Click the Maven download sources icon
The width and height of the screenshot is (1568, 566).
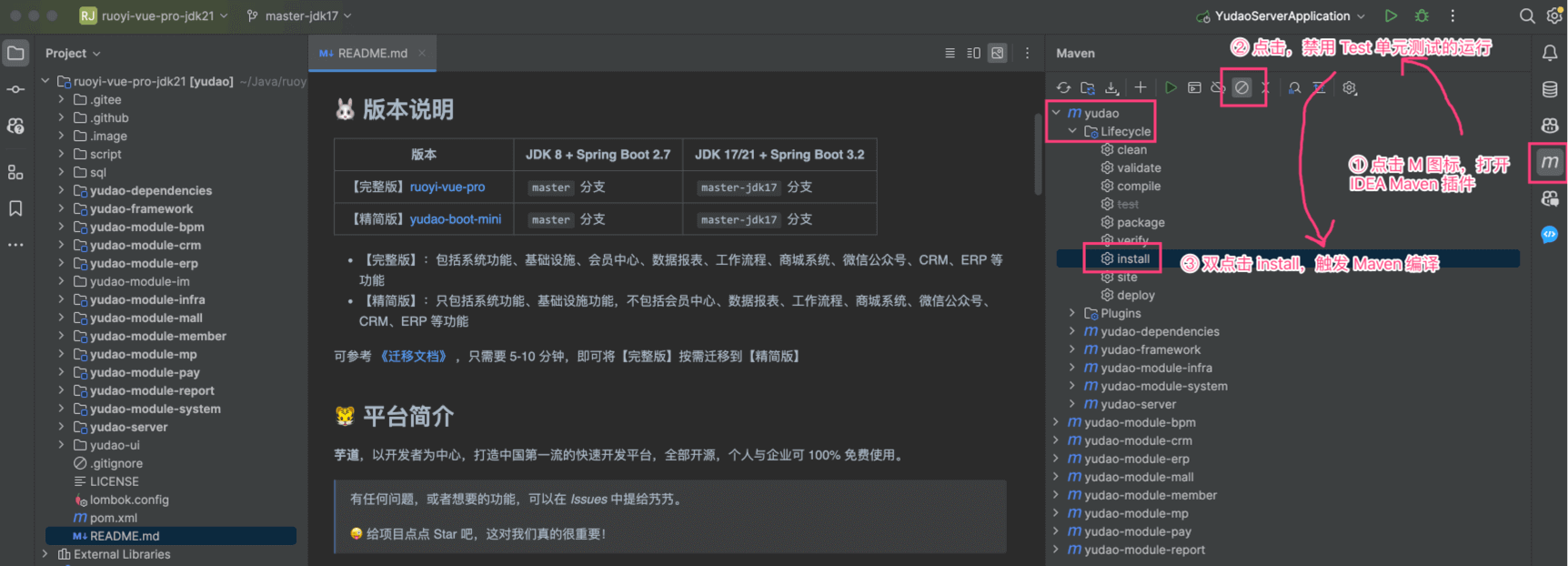[x=1111, y=88]
